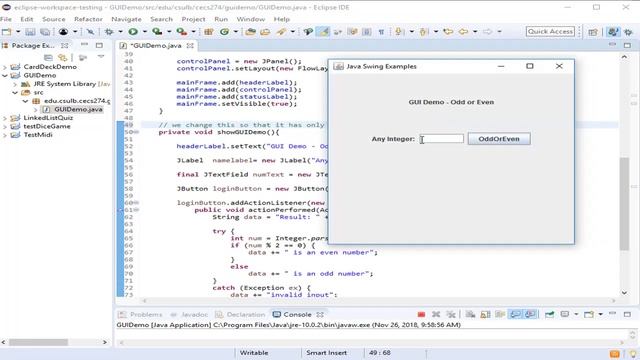
Task: Terminate the program with red stop icon
Action: pyautogui.click(x=421, y=314)
